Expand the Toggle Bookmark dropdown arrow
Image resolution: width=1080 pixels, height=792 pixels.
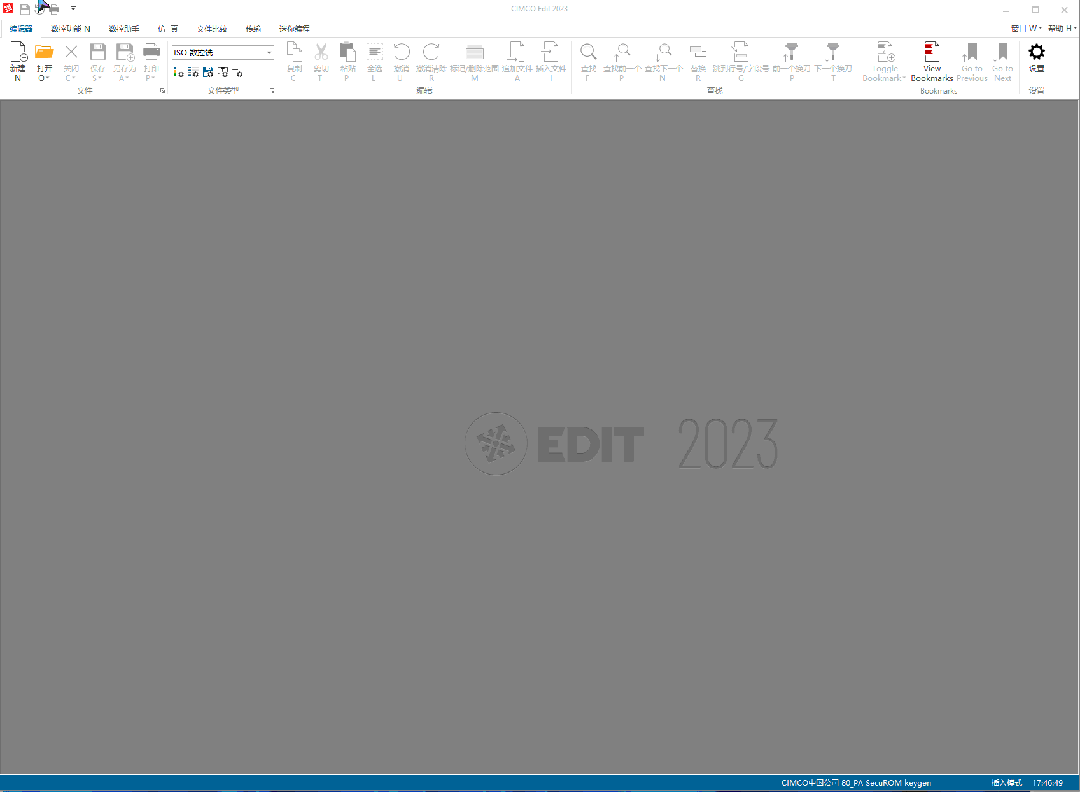[x=904, y=78]
